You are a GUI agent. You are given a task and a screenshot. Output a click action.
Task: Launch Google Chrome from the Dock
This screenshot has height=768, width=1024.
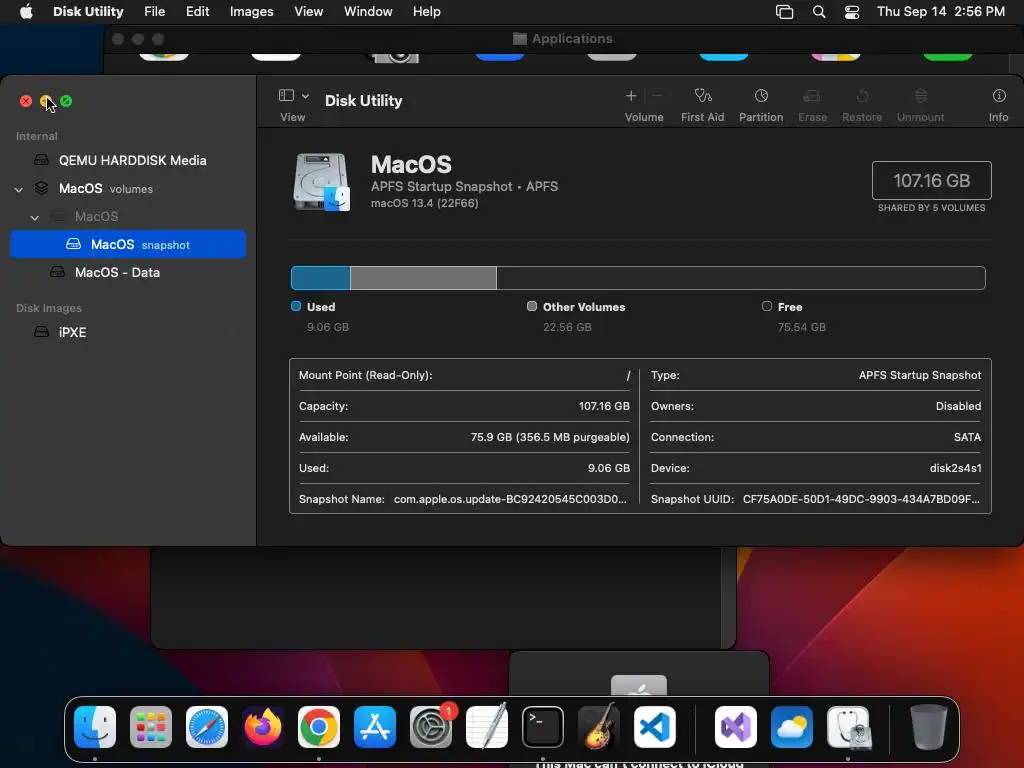click(x=319, y=727)
